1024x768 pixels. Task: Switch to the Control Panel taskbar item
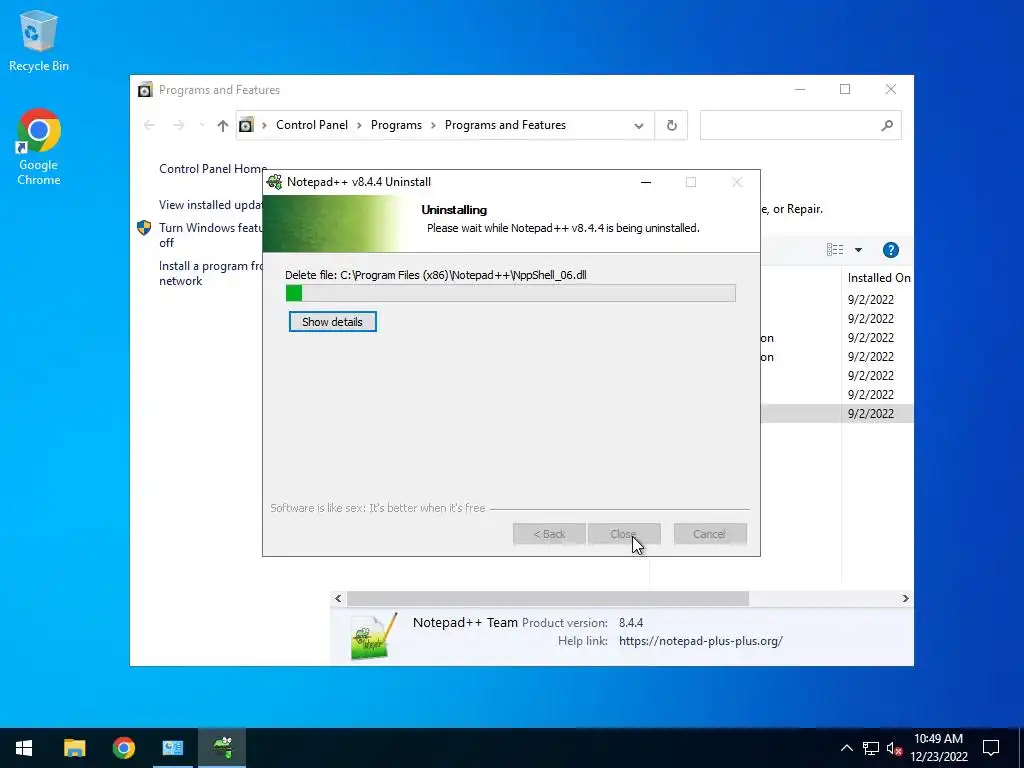173,748
